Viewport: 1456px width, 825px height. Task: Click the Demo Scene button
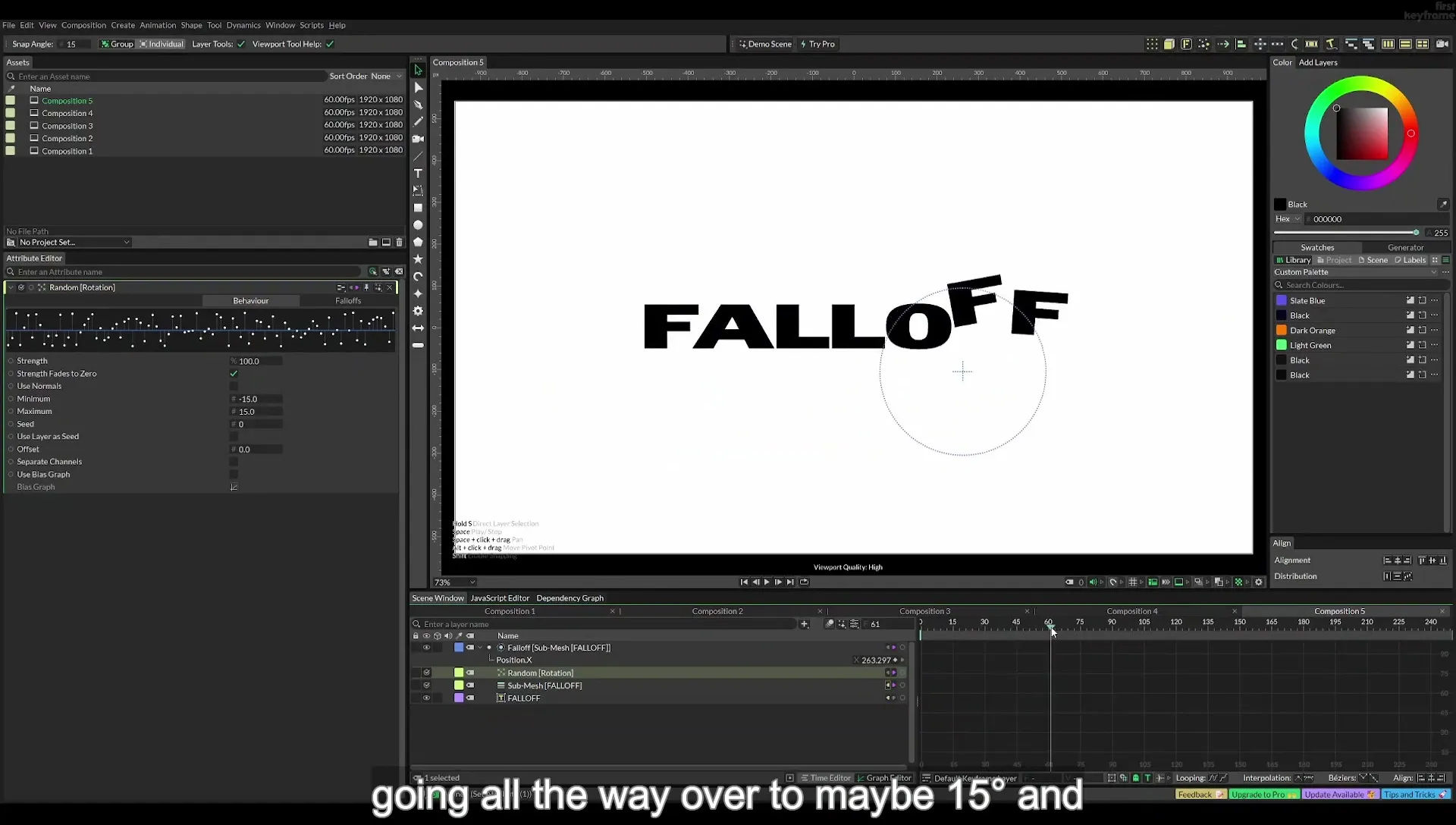click(x=765, y=44)
